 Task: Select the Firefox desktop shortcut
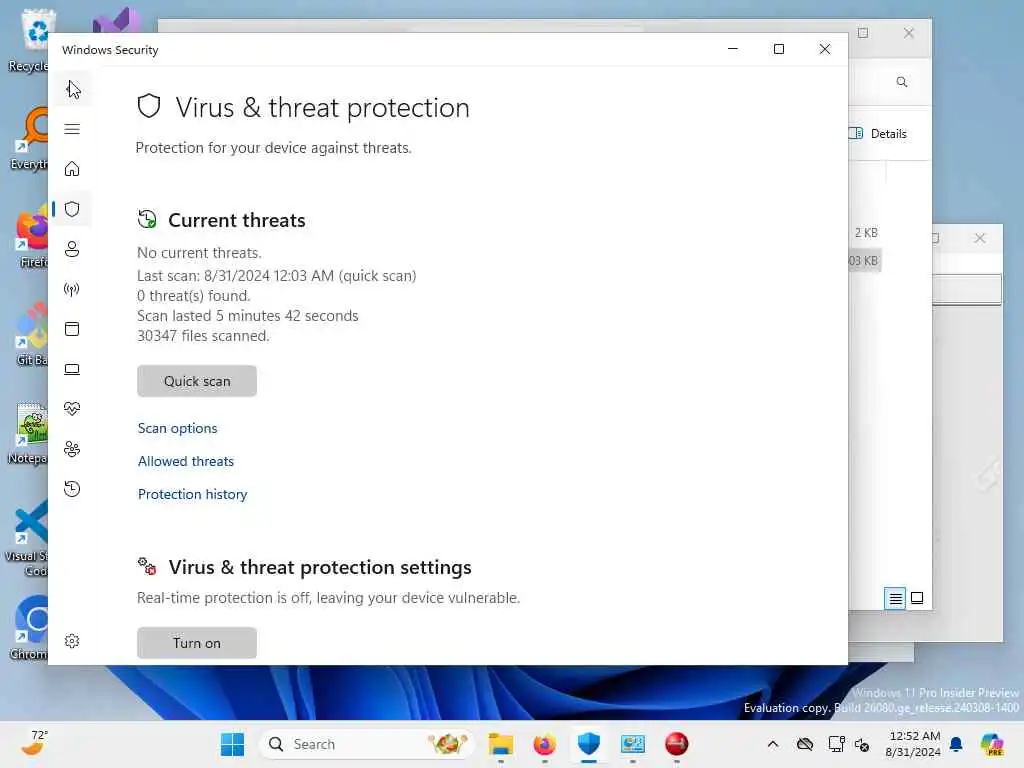pyautogui.click(x=31, y=237)
